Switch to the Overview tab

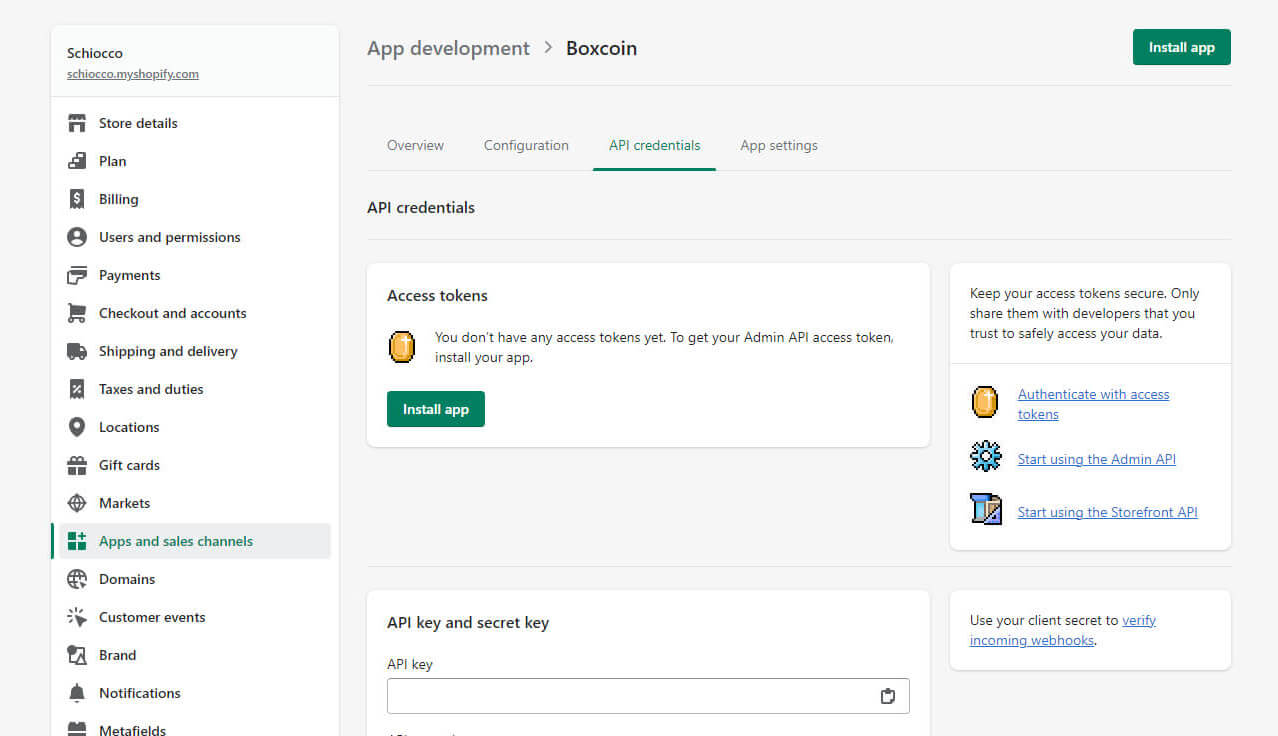tap(415, 145)
